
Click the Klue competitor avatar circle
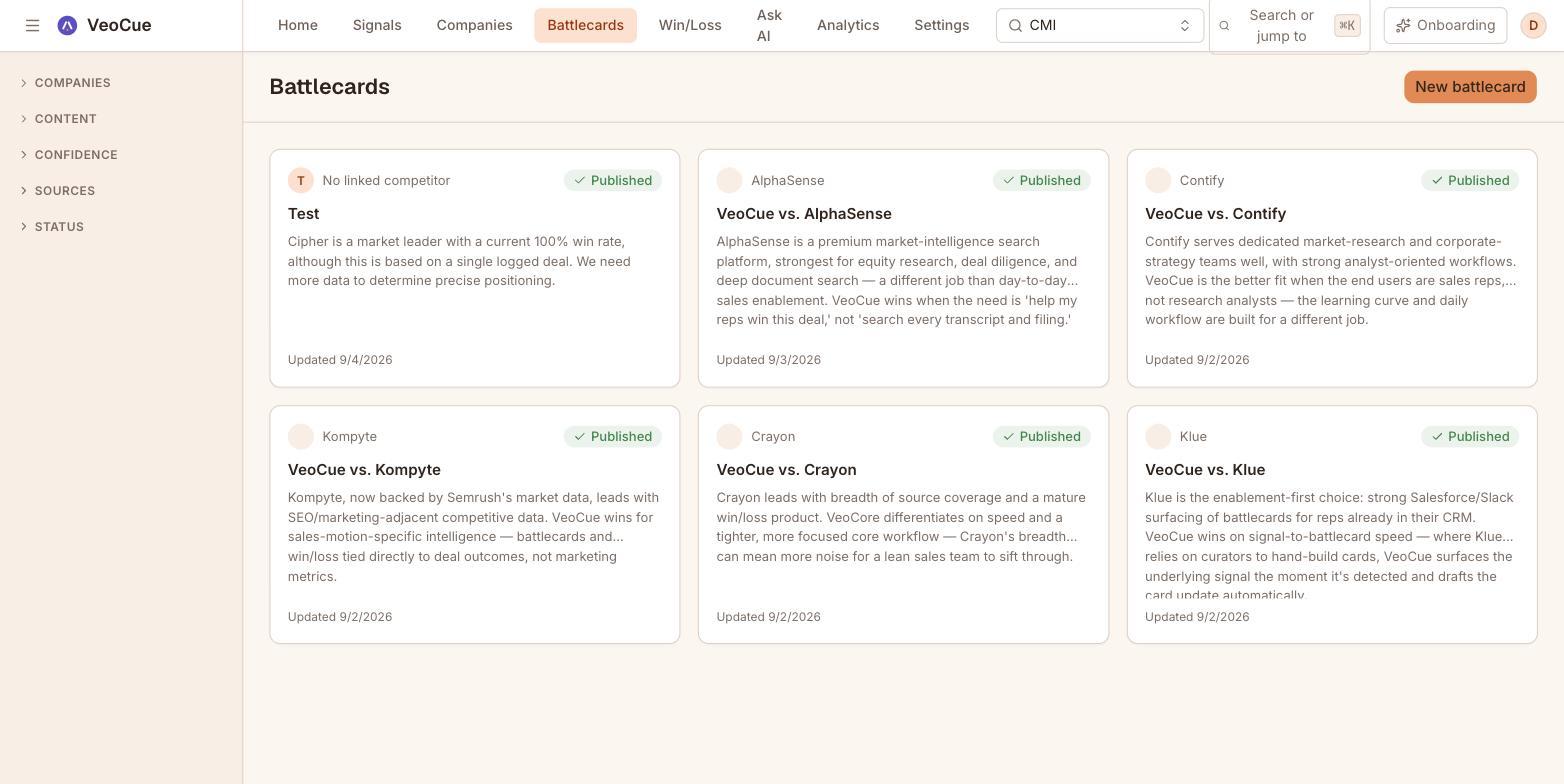pyautogui.click(x=1158, y=436)
